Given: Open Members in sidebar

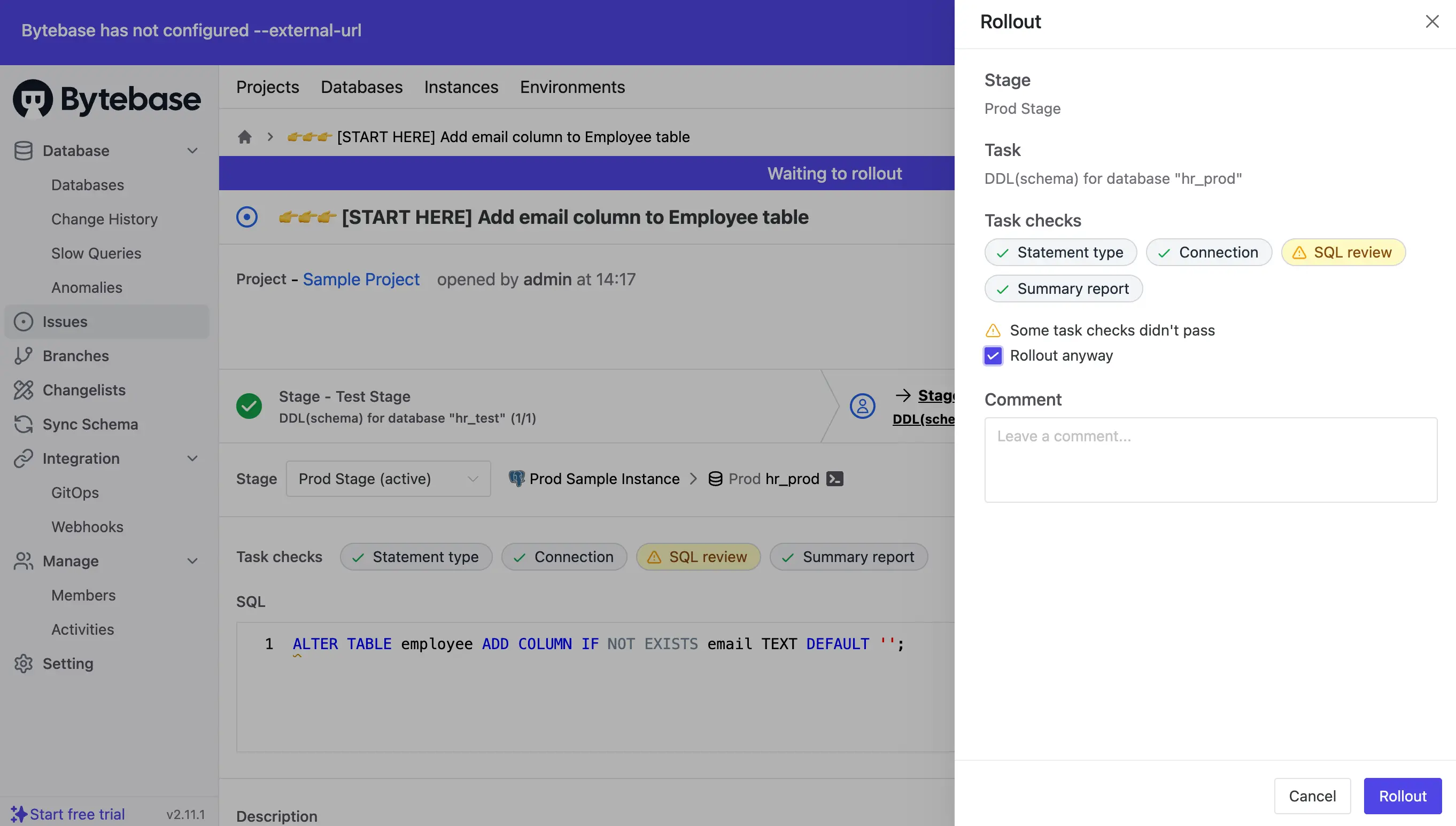Looking at the screenshot, I should click(83, 595).
